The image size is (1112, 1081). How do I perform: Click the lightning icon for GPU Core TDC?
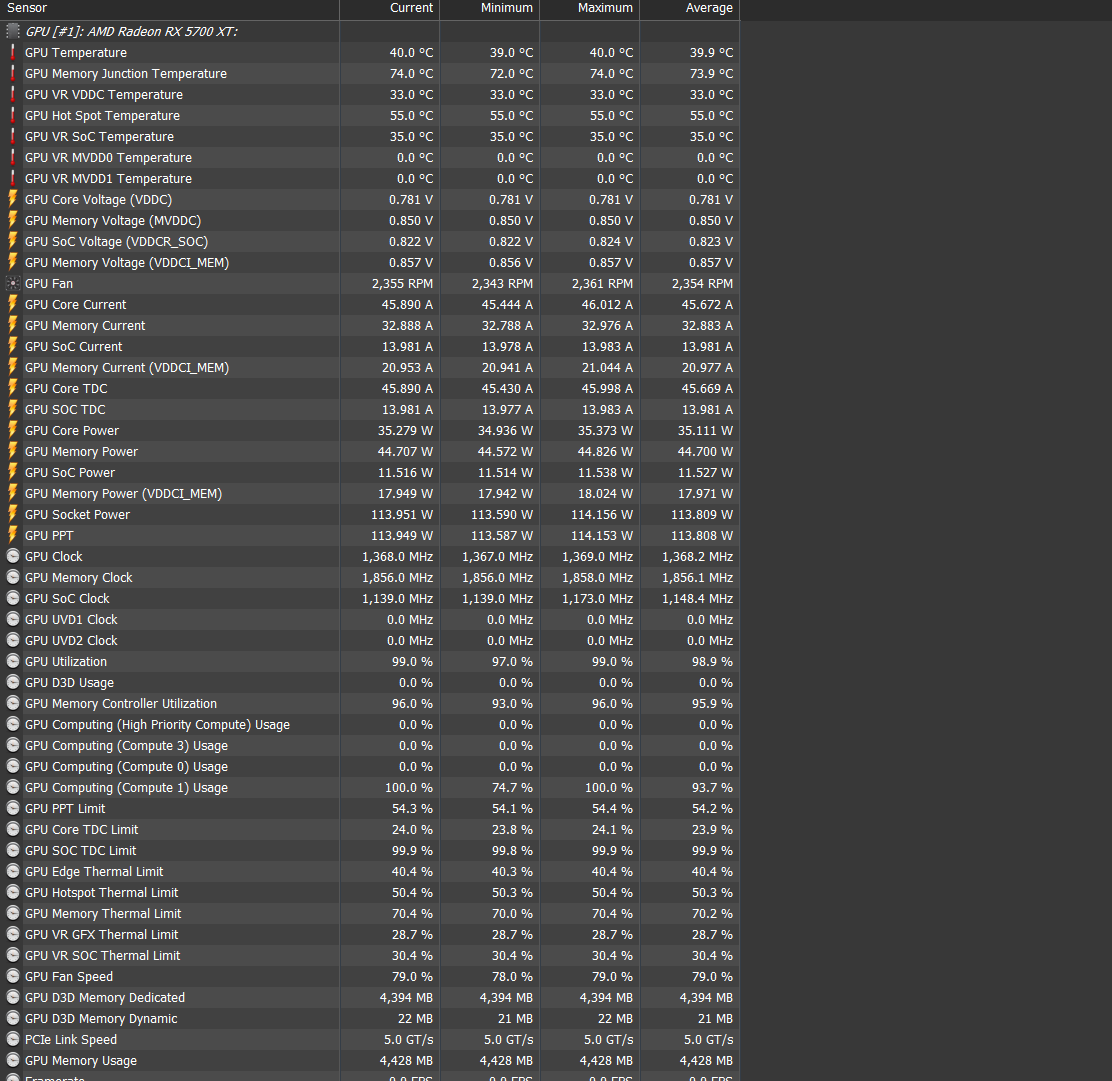coord(13,389)
